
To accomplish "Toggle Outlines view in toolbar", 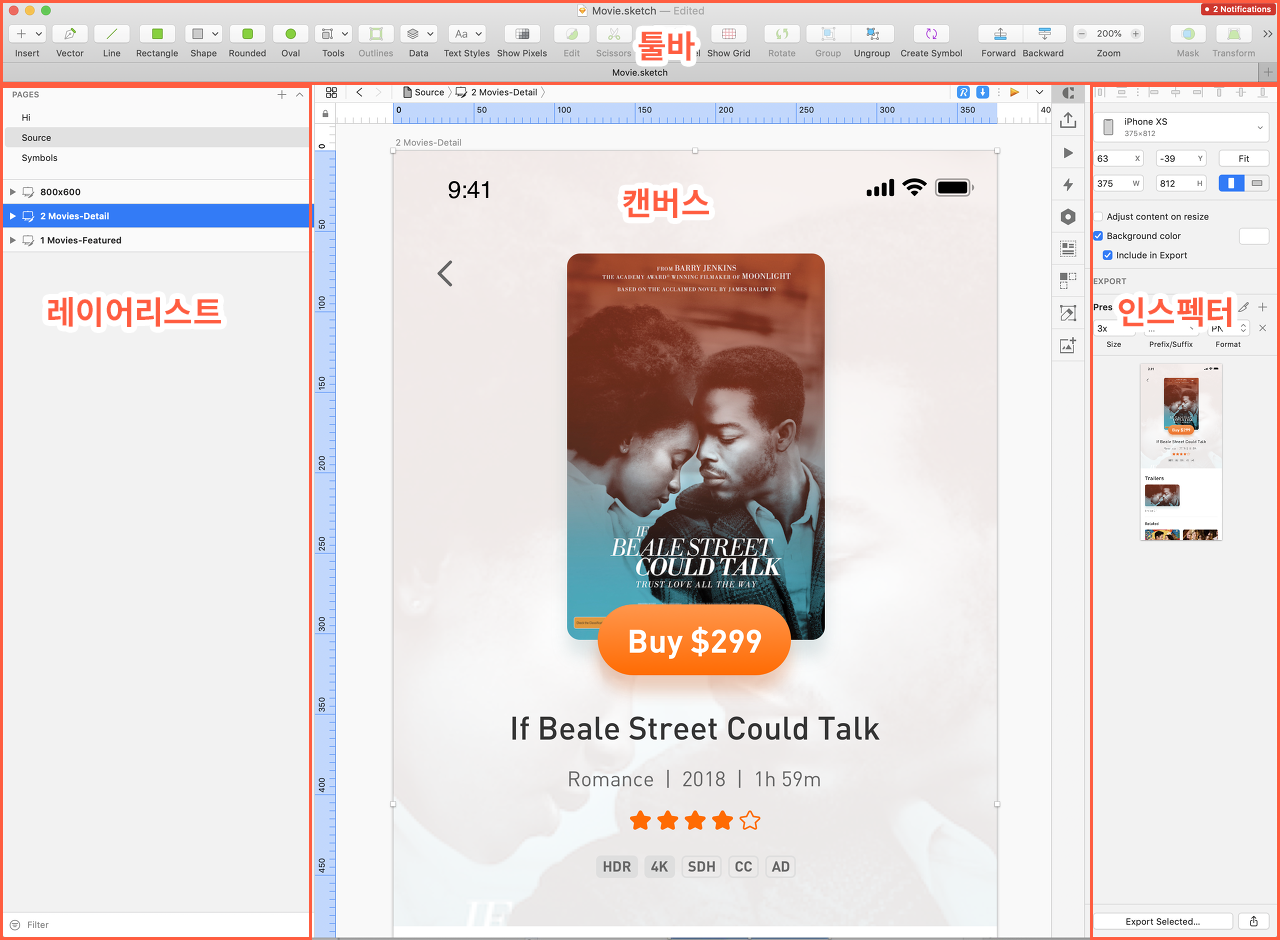I will pos(376,34).
